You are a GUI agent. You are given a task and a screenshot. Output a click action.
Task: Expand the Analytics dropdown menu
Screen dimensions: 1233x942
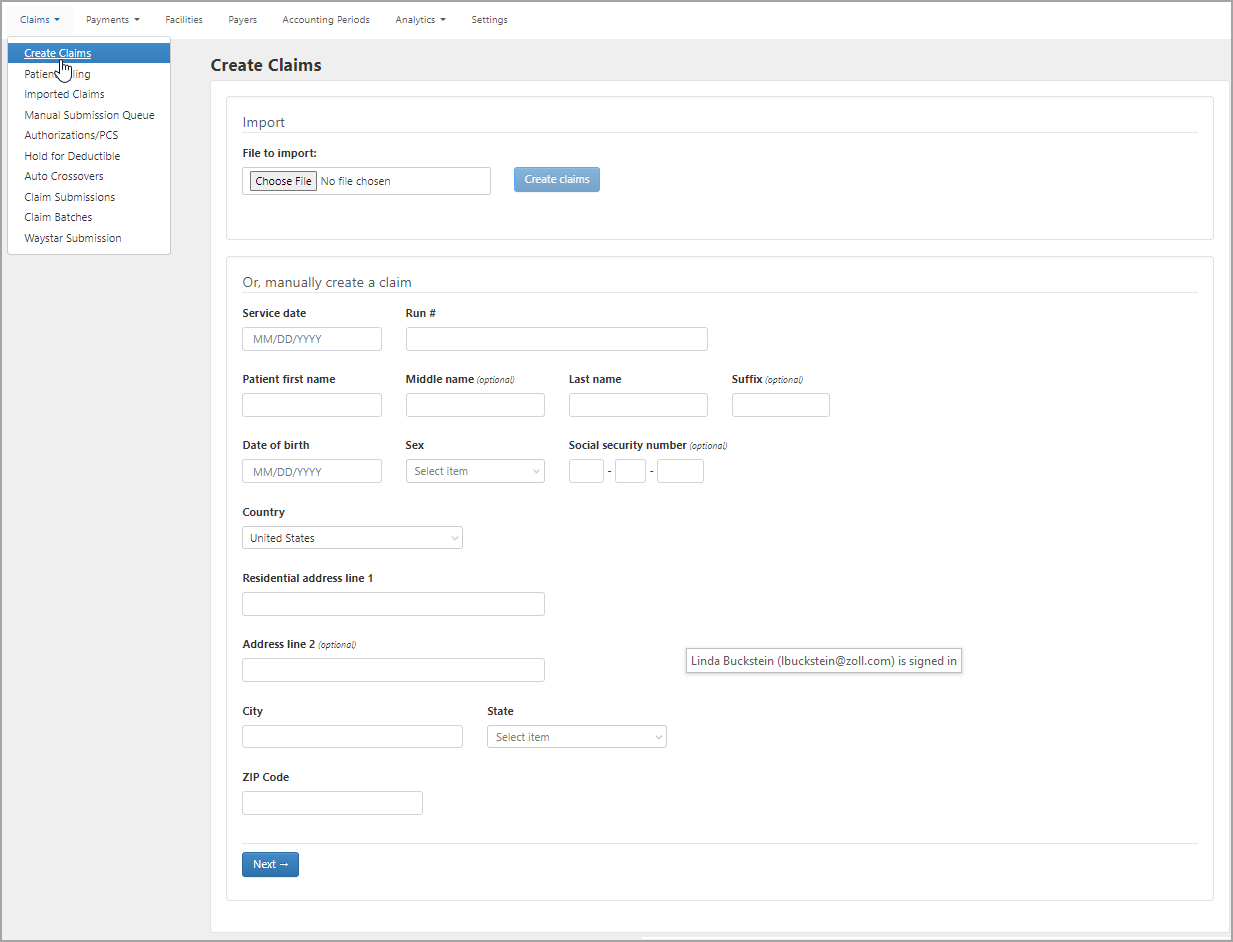pos(420,20)
